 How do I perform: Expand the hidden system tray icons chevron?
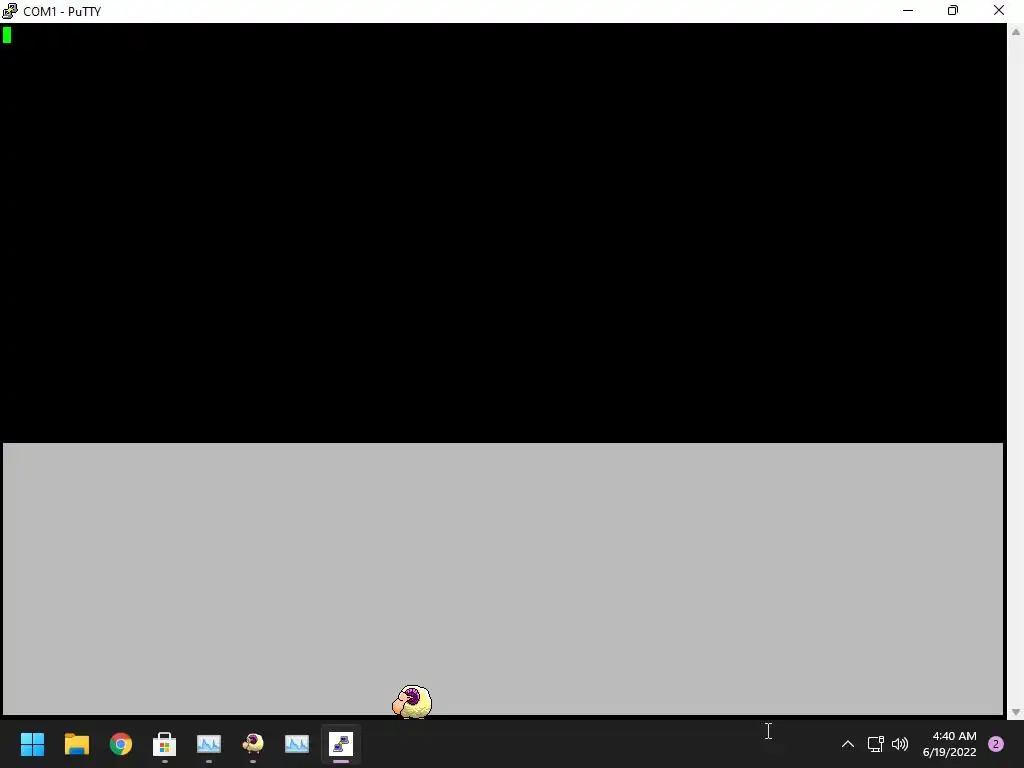[x=848, y=744]
